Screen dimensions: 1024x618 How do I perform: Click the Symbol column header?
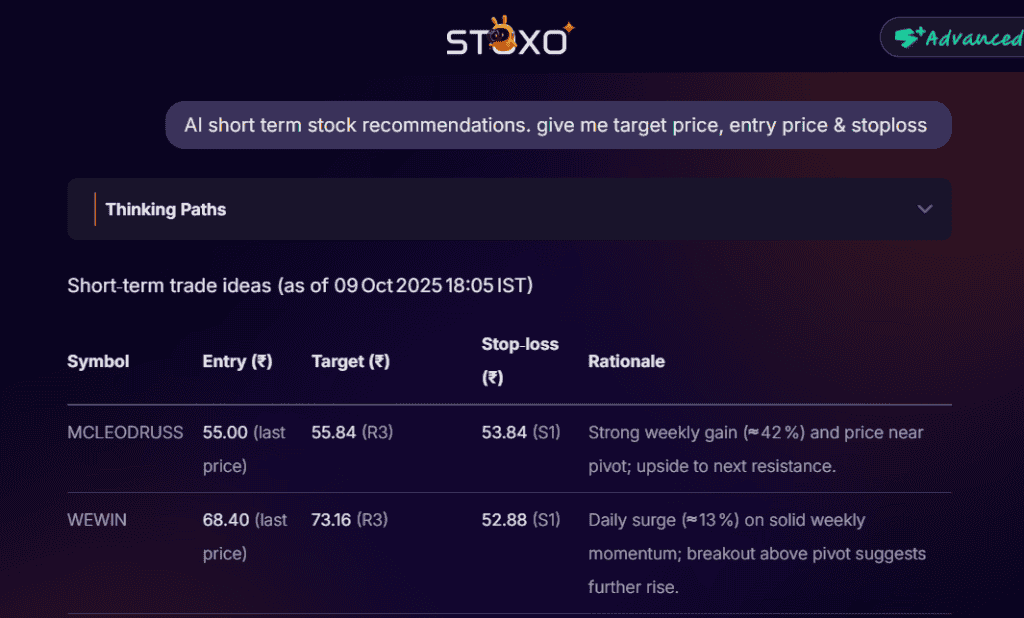tap(98, 361)
